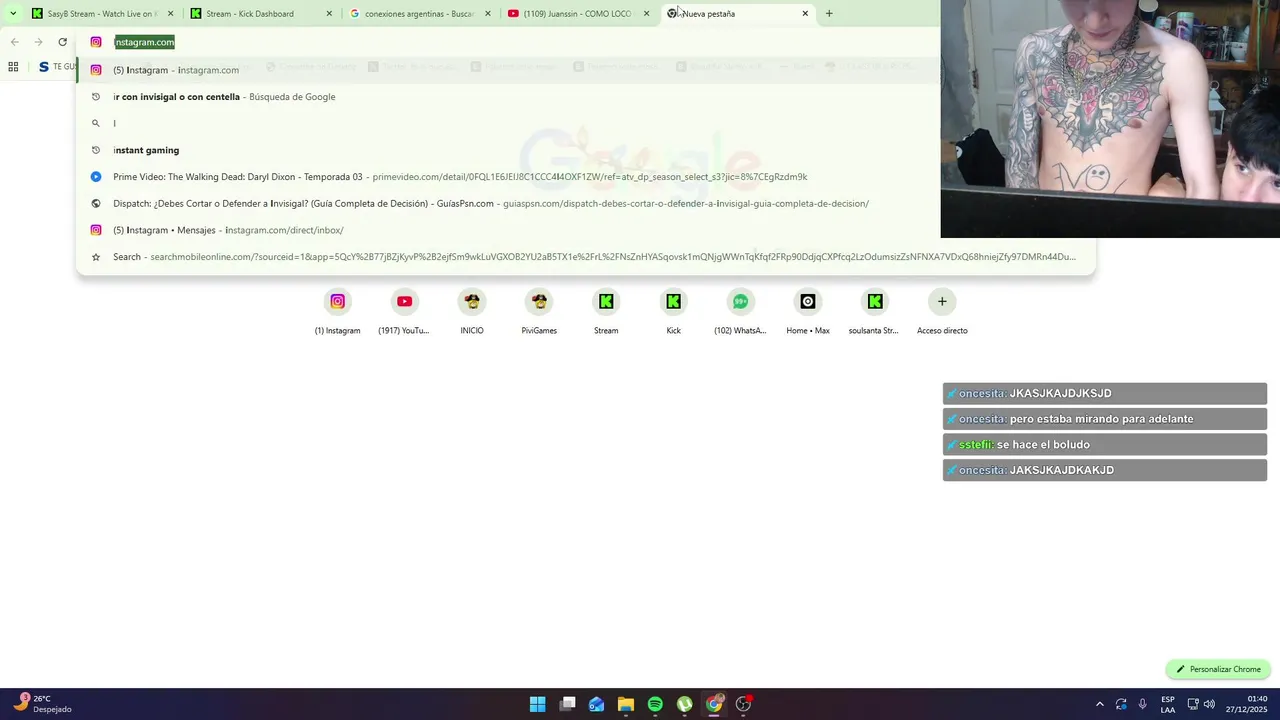Open the YouTube shortcut tile
1280x720 pixels.
(x=404, y=312)
